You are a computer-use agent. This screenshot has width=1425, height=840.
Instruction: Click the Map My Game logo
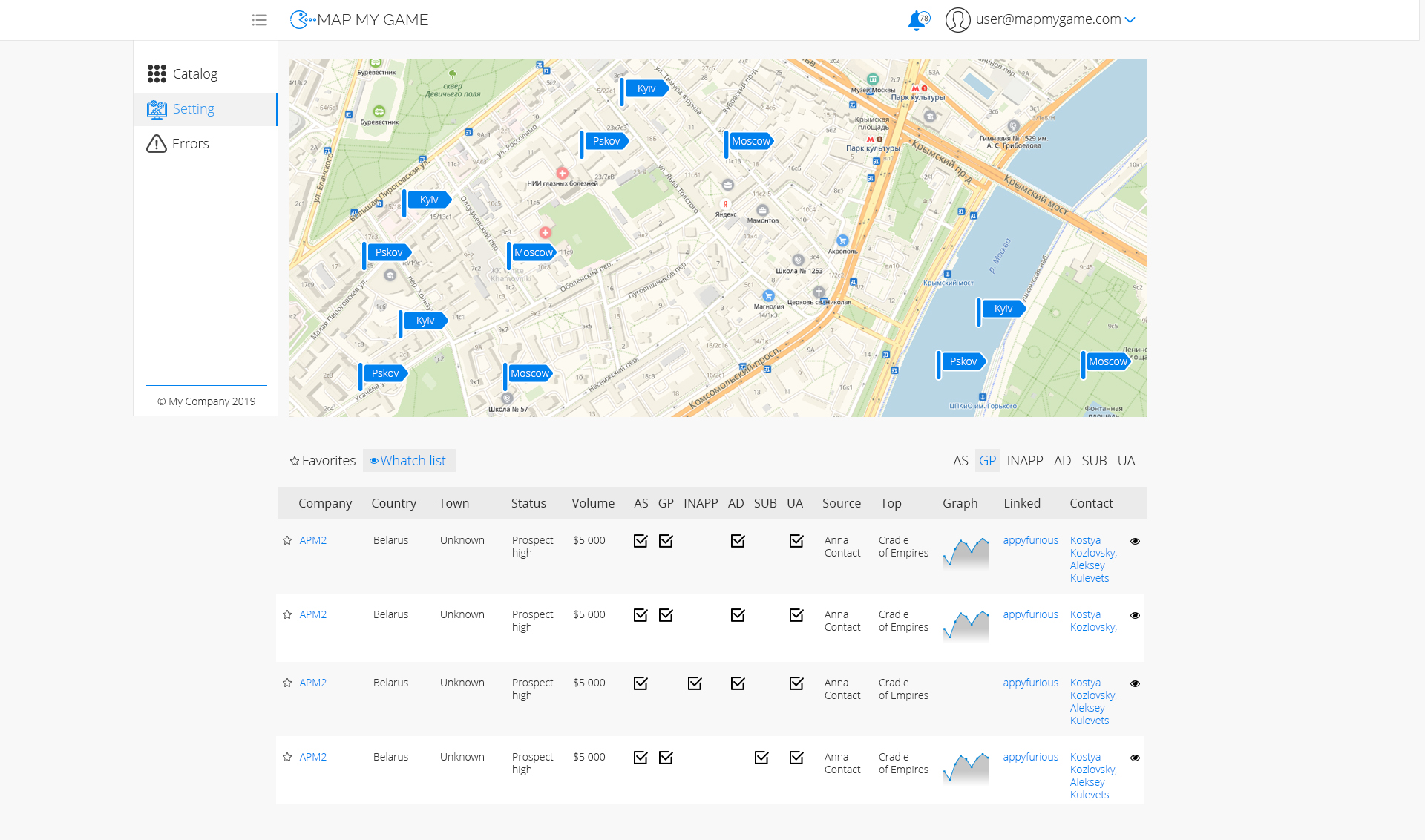(x=359, y=20)
